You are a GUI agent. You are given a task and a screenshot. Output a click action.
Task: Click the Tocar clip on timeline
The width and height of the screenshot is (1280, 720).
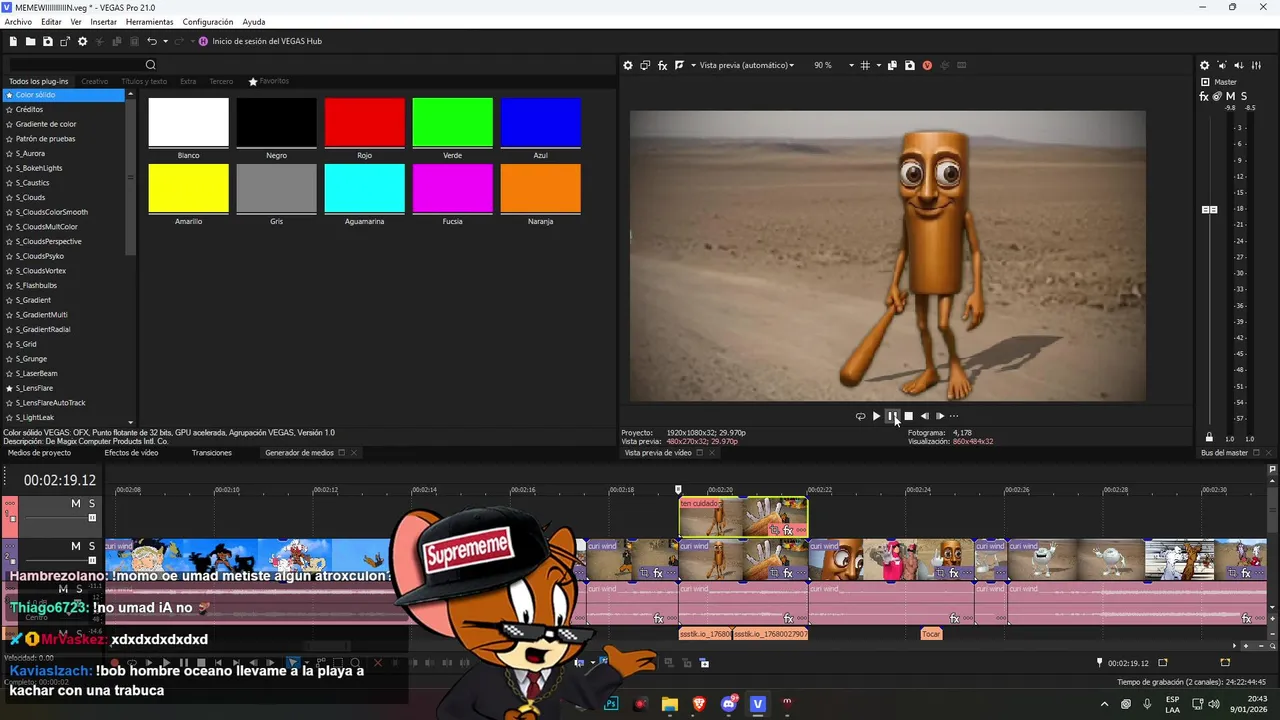click(x=931, y=634)
